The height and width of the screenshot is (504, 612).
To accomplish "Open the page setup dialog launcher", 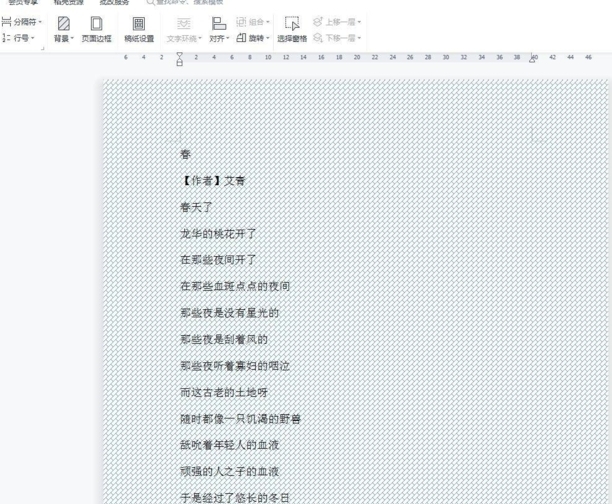I will point(43,49).
